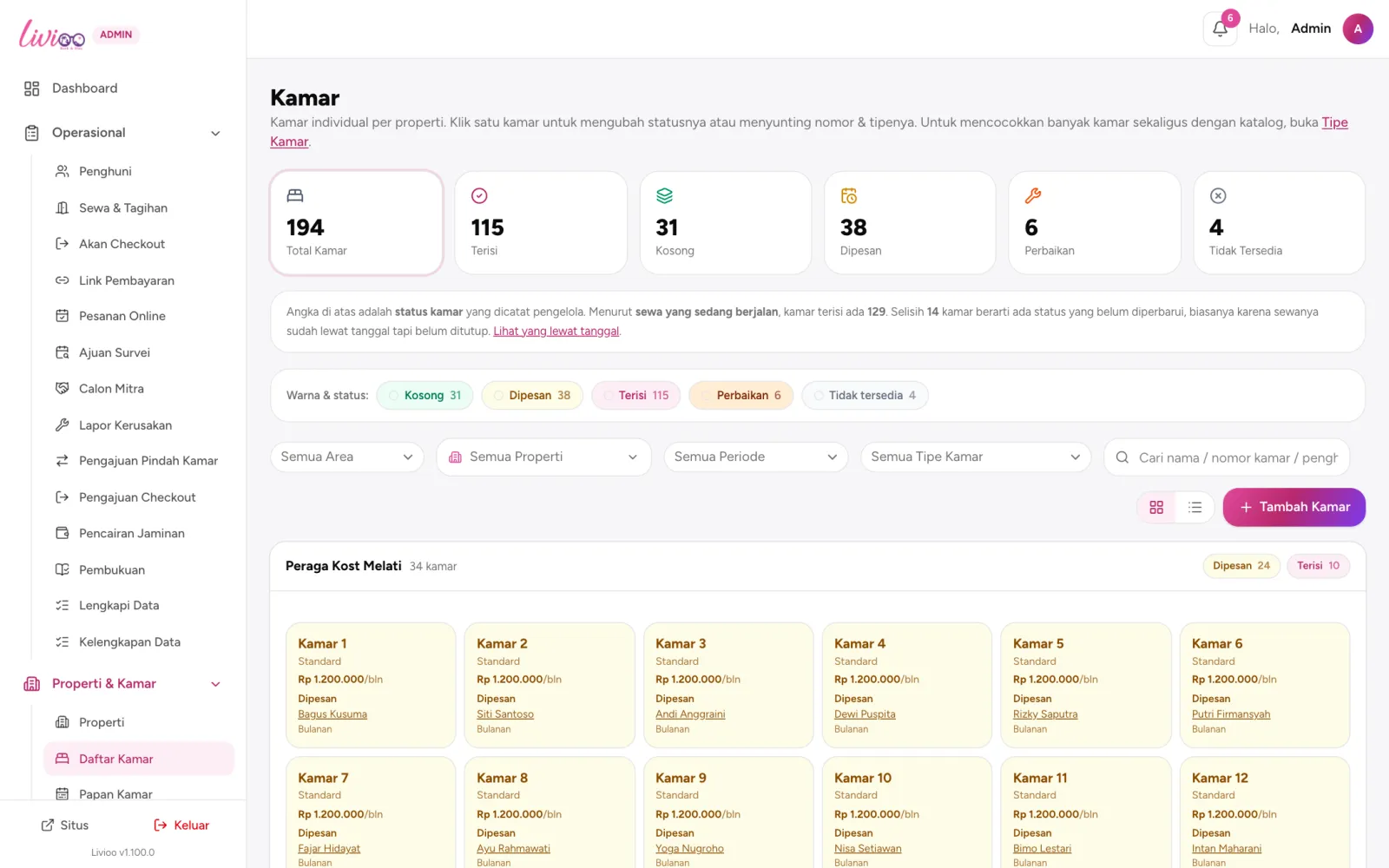This screenshot has width=1389, height=868.
Task: Click the Lengkapi Data checklist icon
Action: pyautogui.click(x=63, y=606)
